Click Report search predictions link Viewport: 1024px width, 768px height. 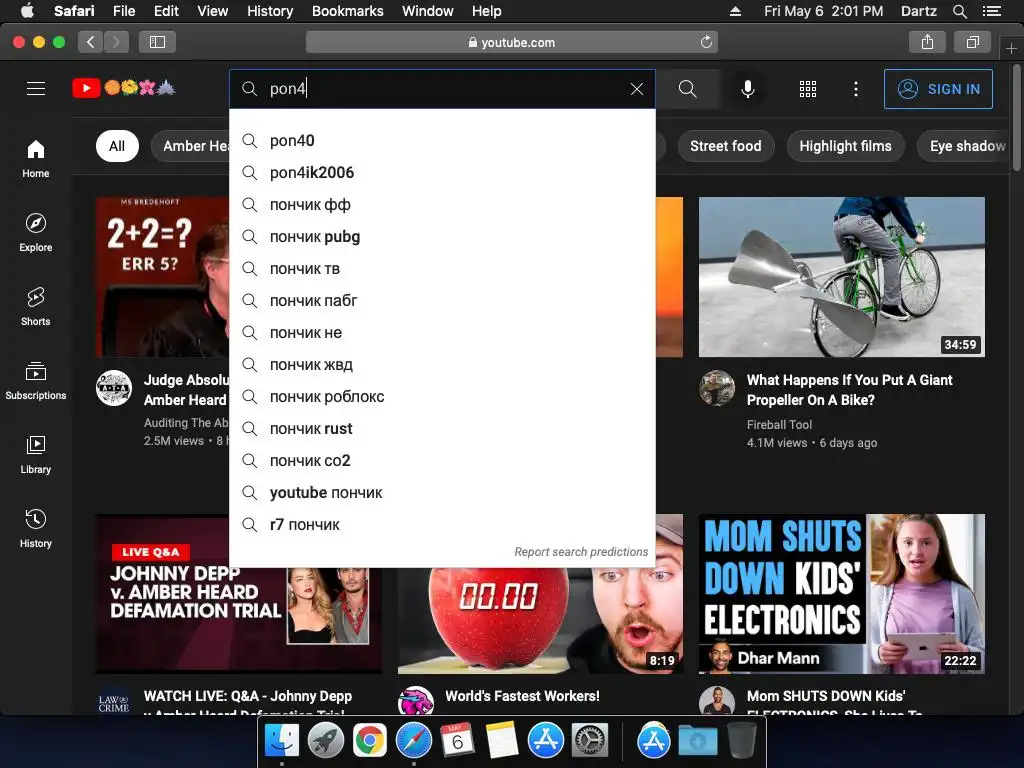(x=581, y=552)
